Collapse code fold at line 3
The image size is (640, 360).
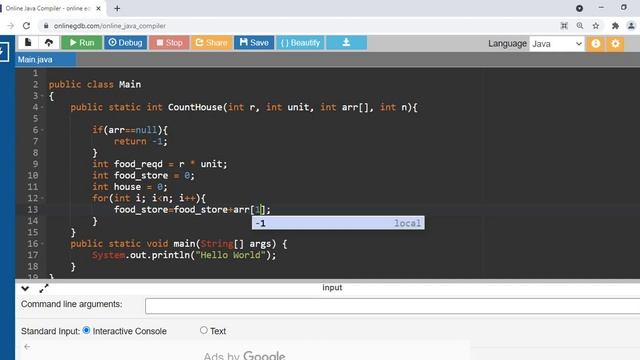pos(42,96)
